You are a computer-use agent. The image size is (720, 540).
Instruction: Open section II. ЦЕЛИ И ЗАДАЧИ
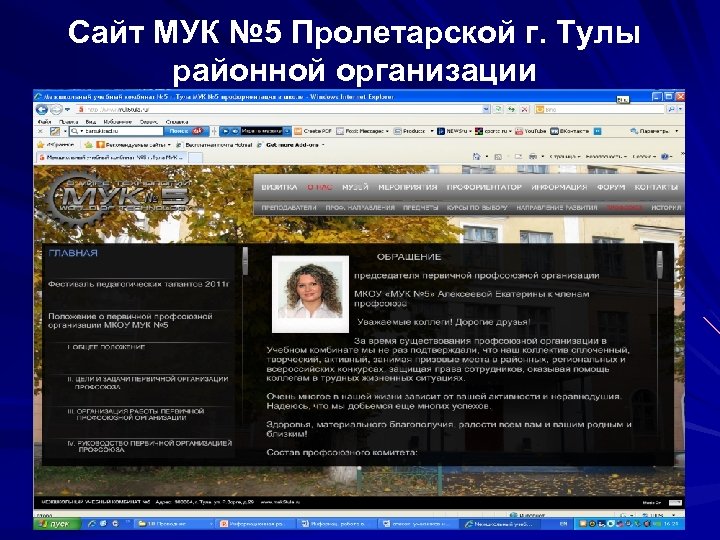coord(148,382)
